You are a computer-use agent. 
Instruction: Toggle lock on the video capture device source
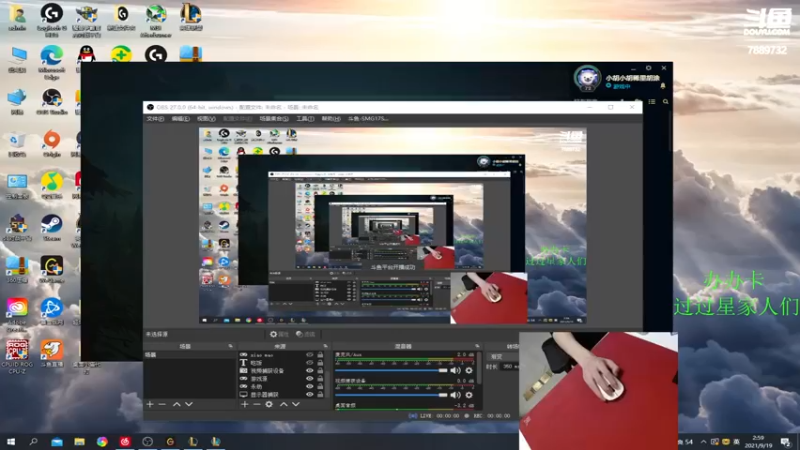320,370
